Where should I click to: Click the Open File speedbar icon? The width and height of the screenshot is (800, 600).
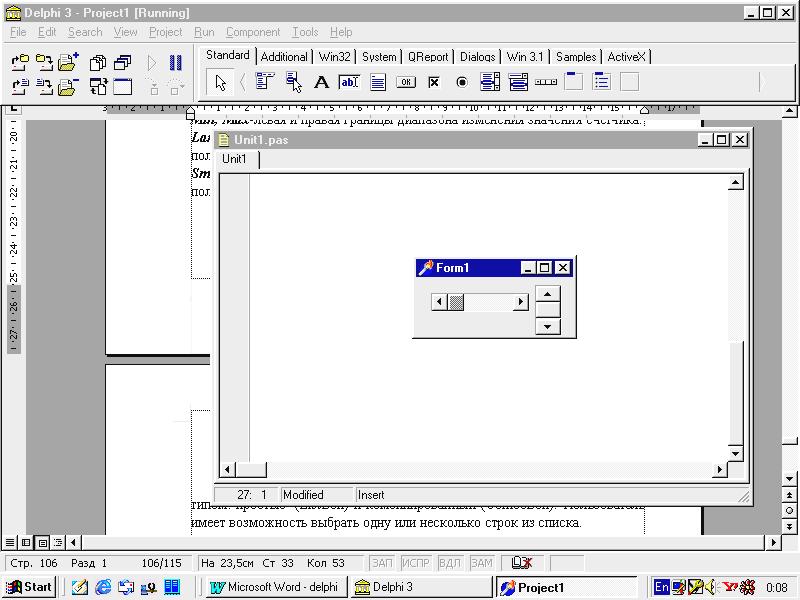click(x=20, y=87)
